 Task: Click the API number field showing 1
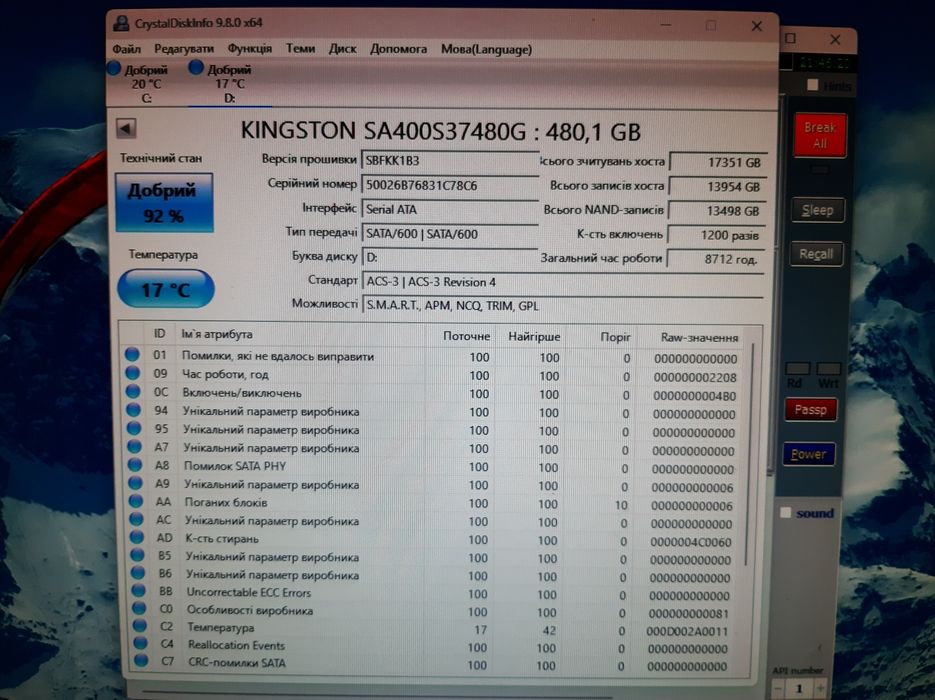point(799,689)
